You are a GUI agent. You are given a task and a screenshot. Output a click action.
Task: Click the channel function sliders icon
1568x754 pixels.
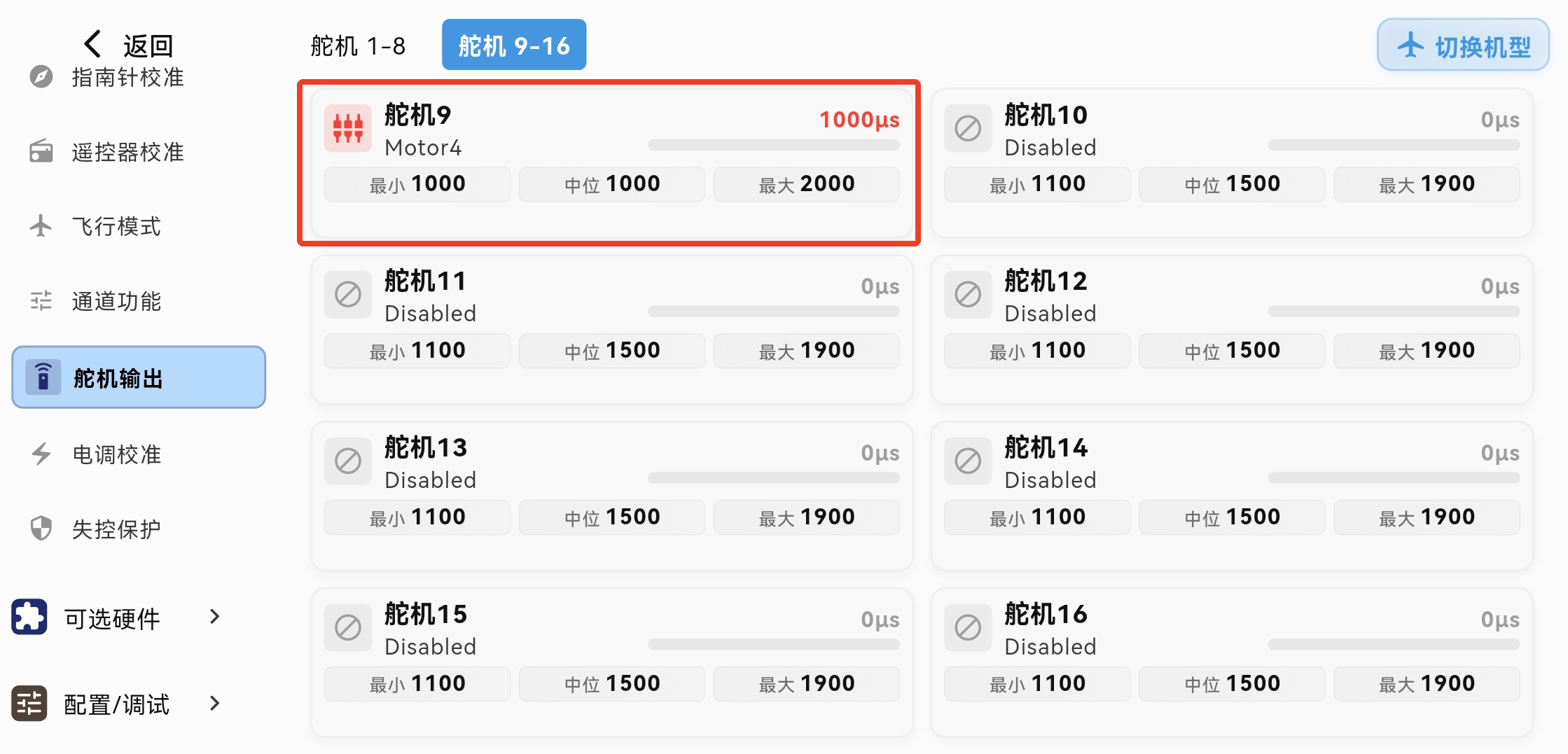coord(41,301)
